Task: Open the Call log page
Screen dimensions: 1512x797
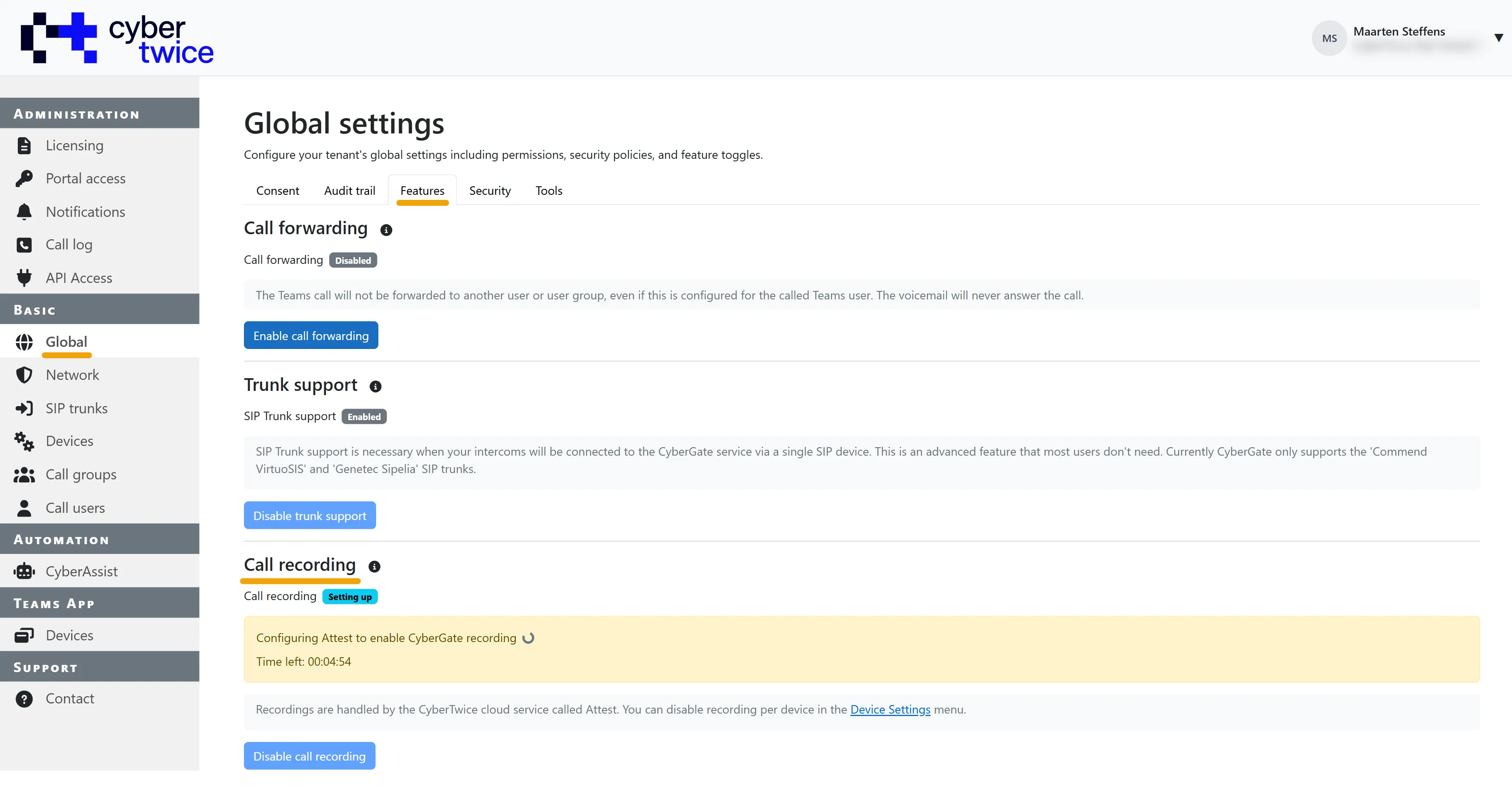Action: 100,245
